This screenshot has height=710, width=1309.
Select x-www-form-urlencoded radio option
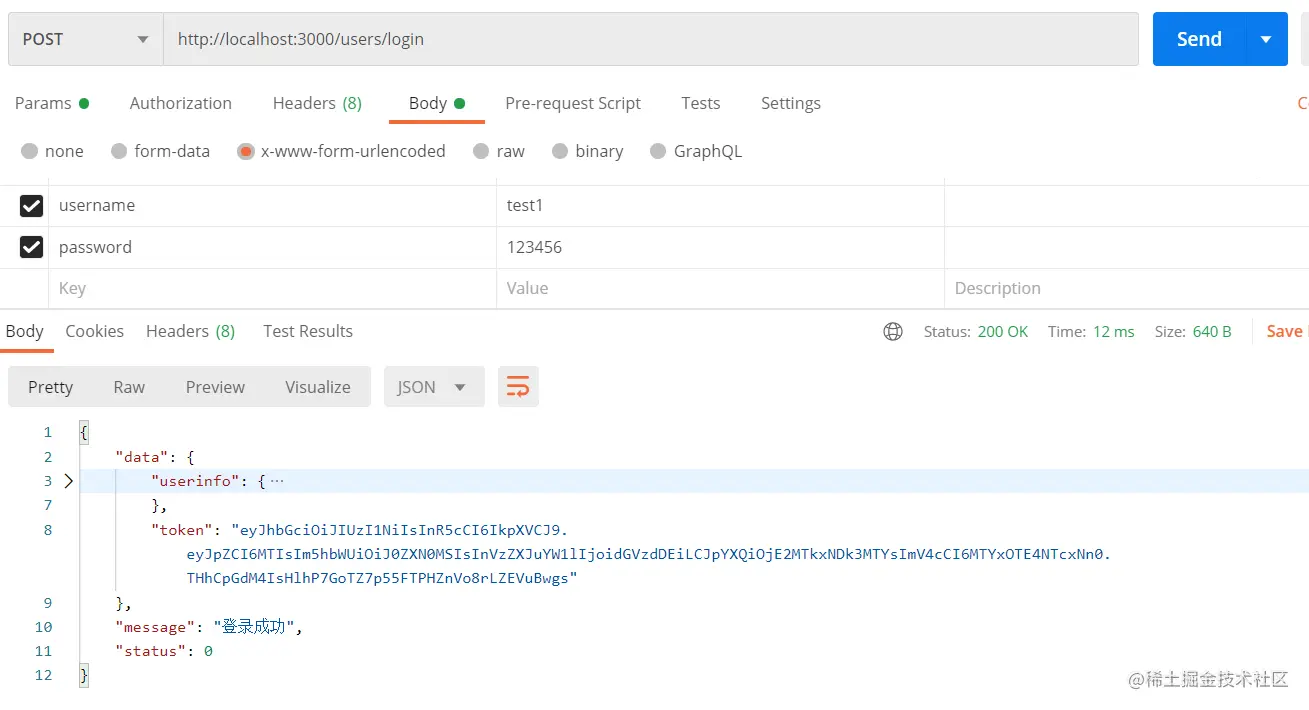pyautogui.click(x=245, y=151)
